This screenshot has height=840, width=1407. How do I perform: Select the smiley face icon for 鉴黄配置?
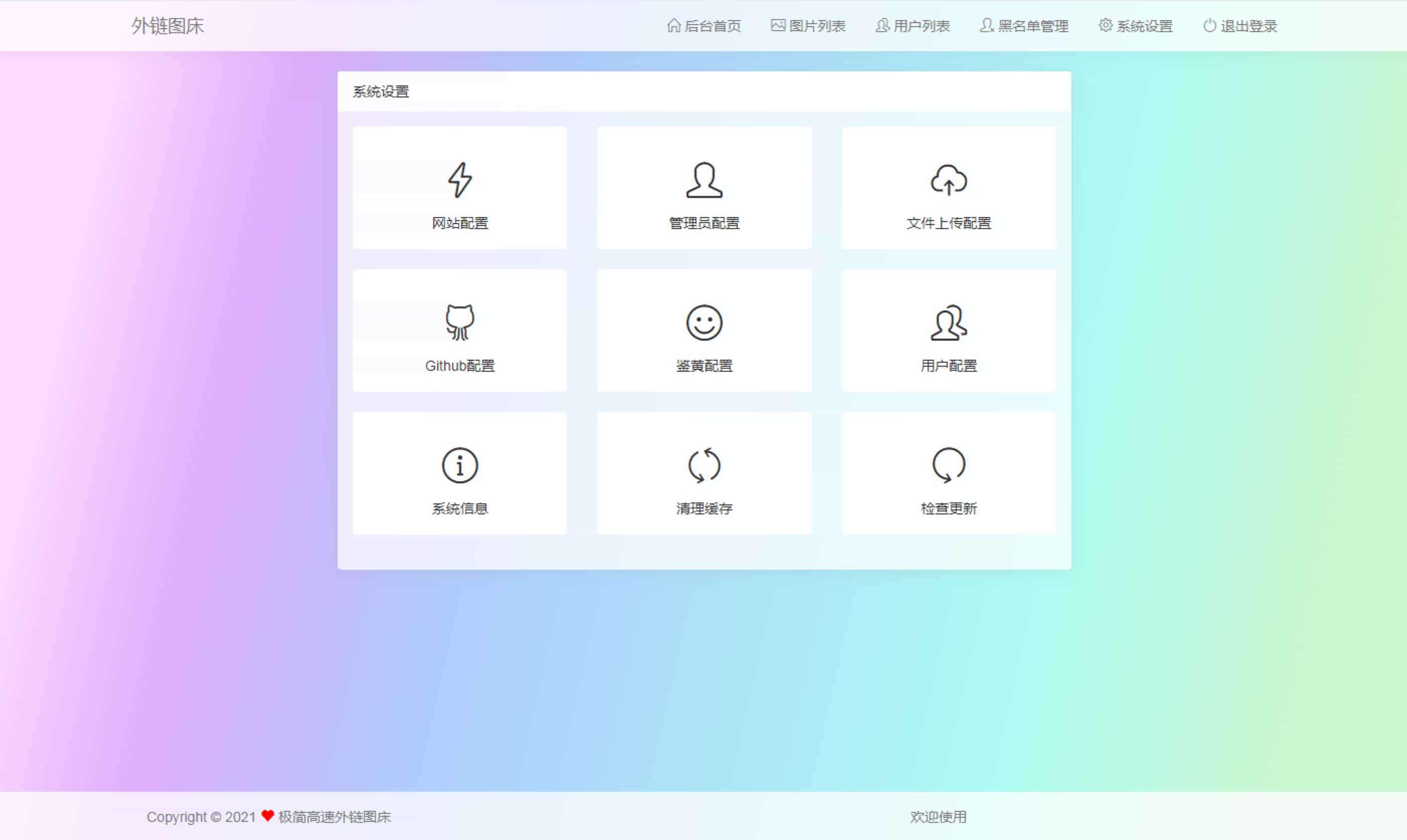click(704, 323)
